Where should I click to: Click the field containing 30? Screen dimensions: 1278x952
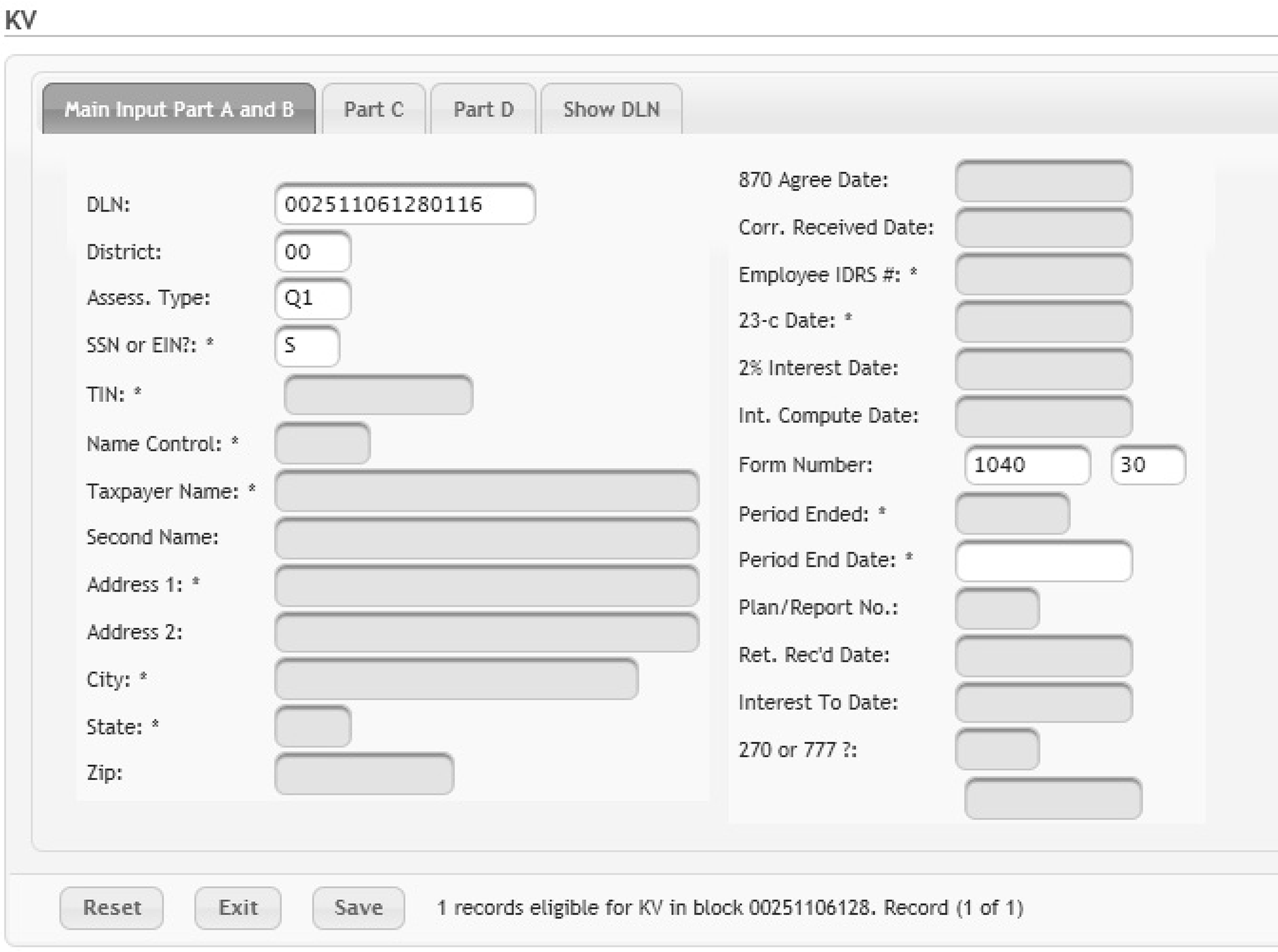pyautogui.click(x=1148, y=465)
